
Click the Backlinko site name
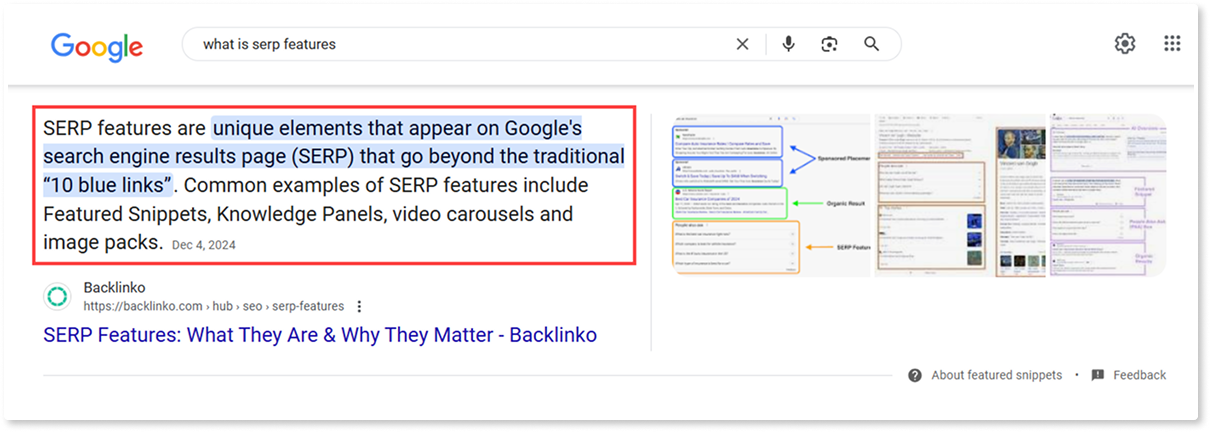[x=115, y=288]
